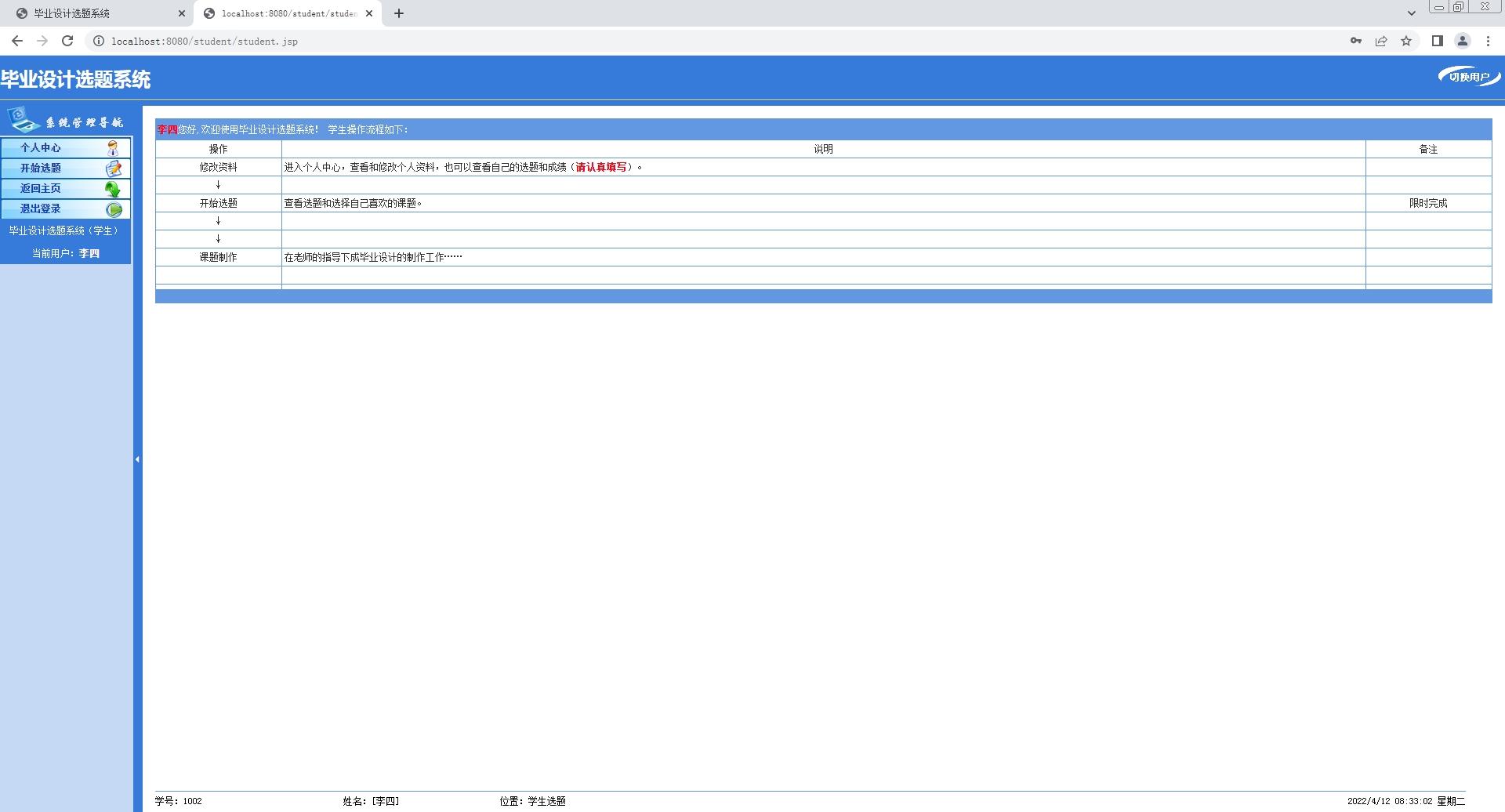This screenshot has width=1505, height=812.
Task: Open the saved passwords key icon
Action: (1356, 41)
